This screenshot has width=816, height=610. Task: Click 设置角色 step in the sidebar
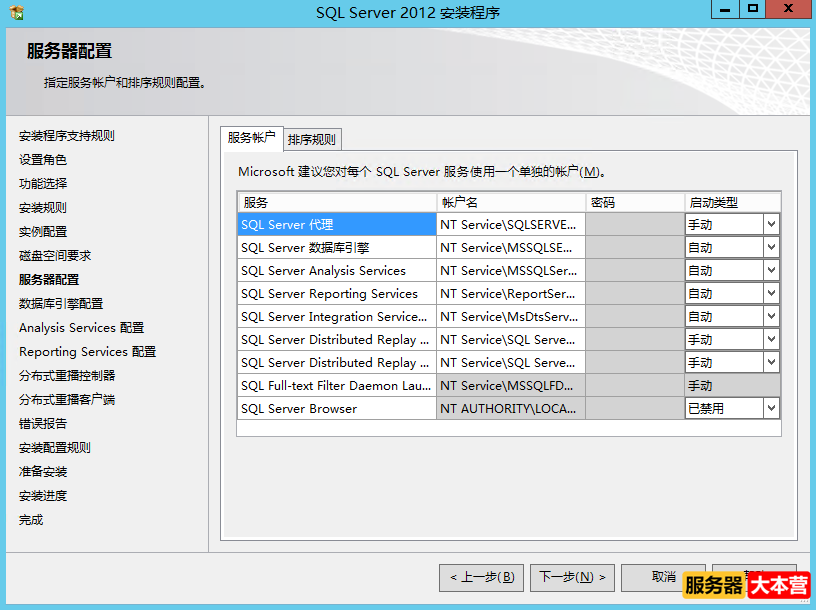pyautogui.click(x=43, y=160)
